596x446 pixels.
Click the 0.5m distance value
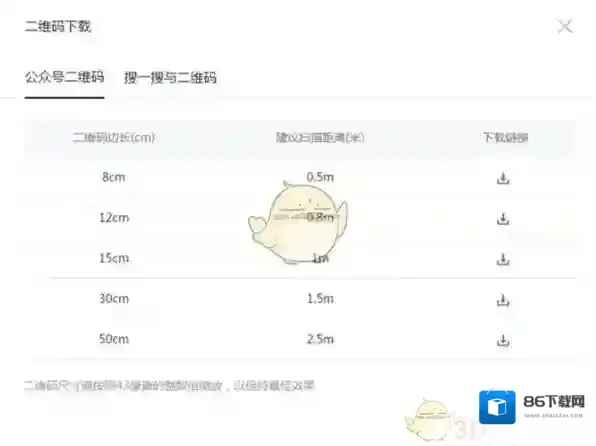(320, 177)
